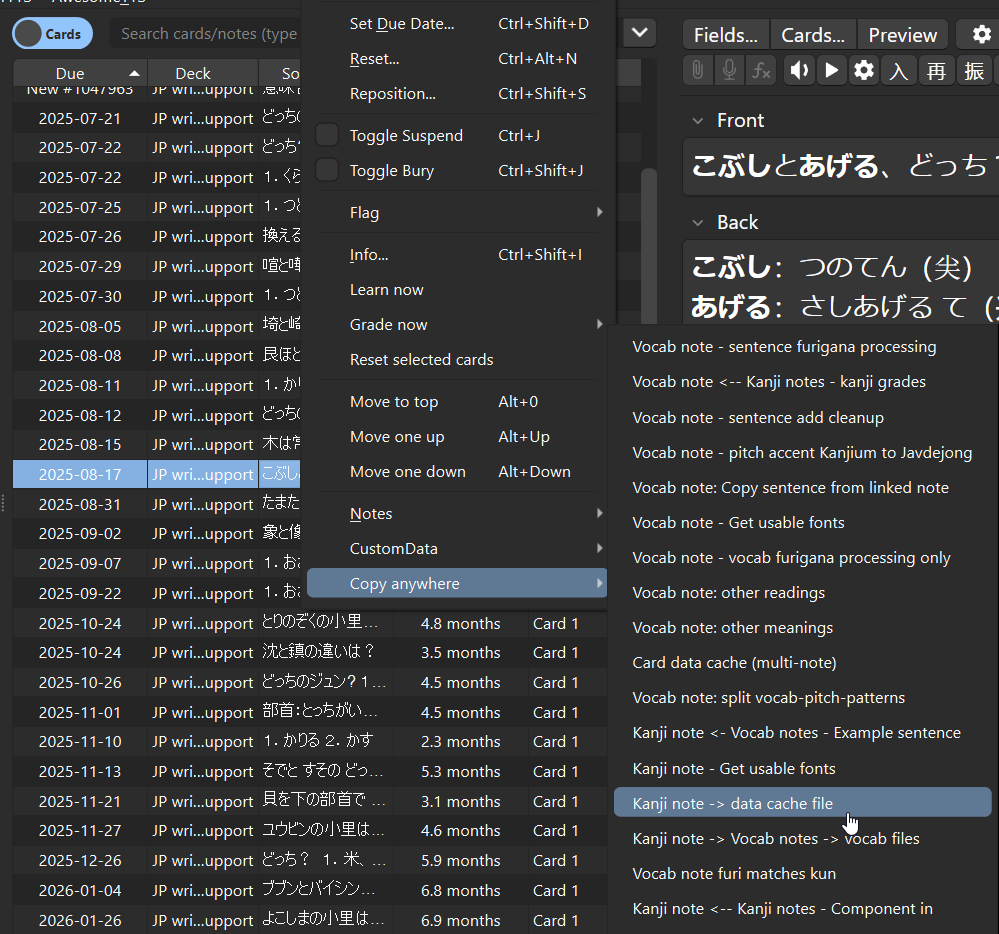999x934 pixels.
Task: Open the dropdown arrow next to search bar
Action: (x=639, y=33)
